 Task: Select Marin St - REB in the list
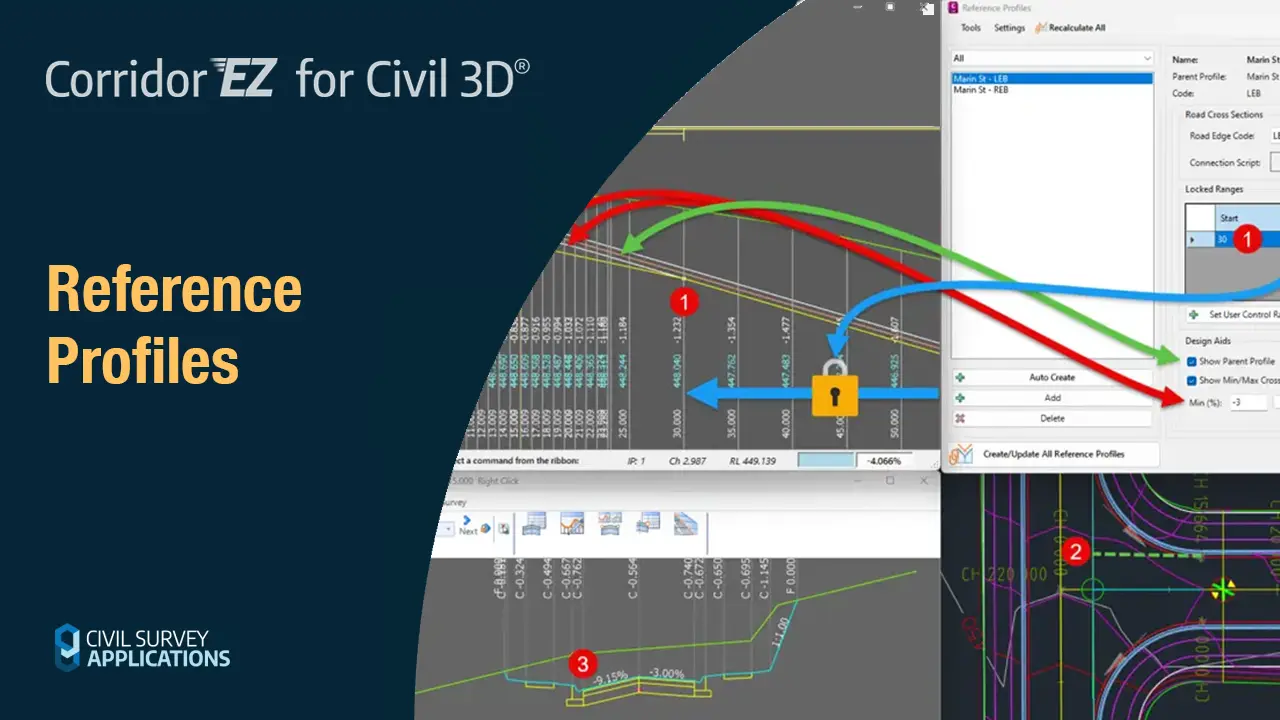[1052, 89]
